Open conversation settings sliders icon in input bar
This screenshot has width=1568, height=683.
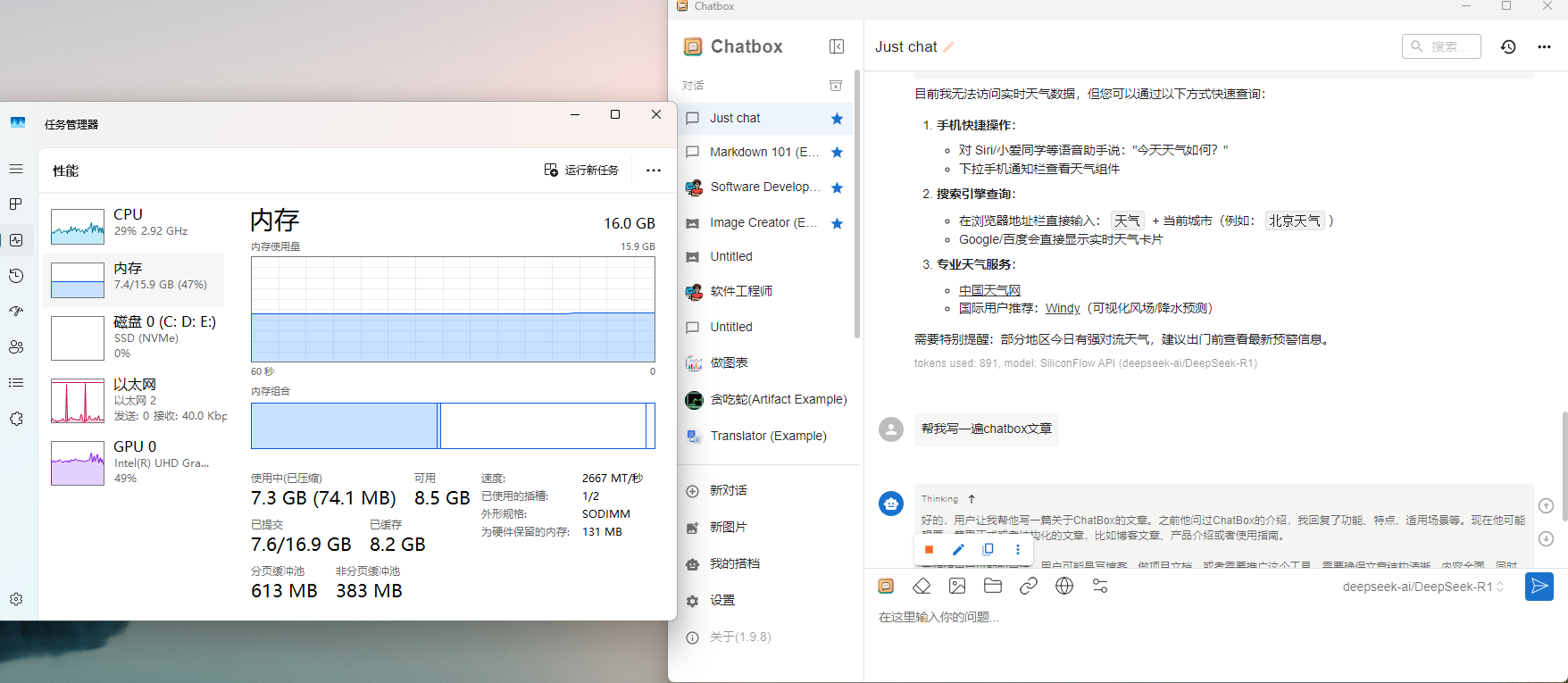point(1100,586)
